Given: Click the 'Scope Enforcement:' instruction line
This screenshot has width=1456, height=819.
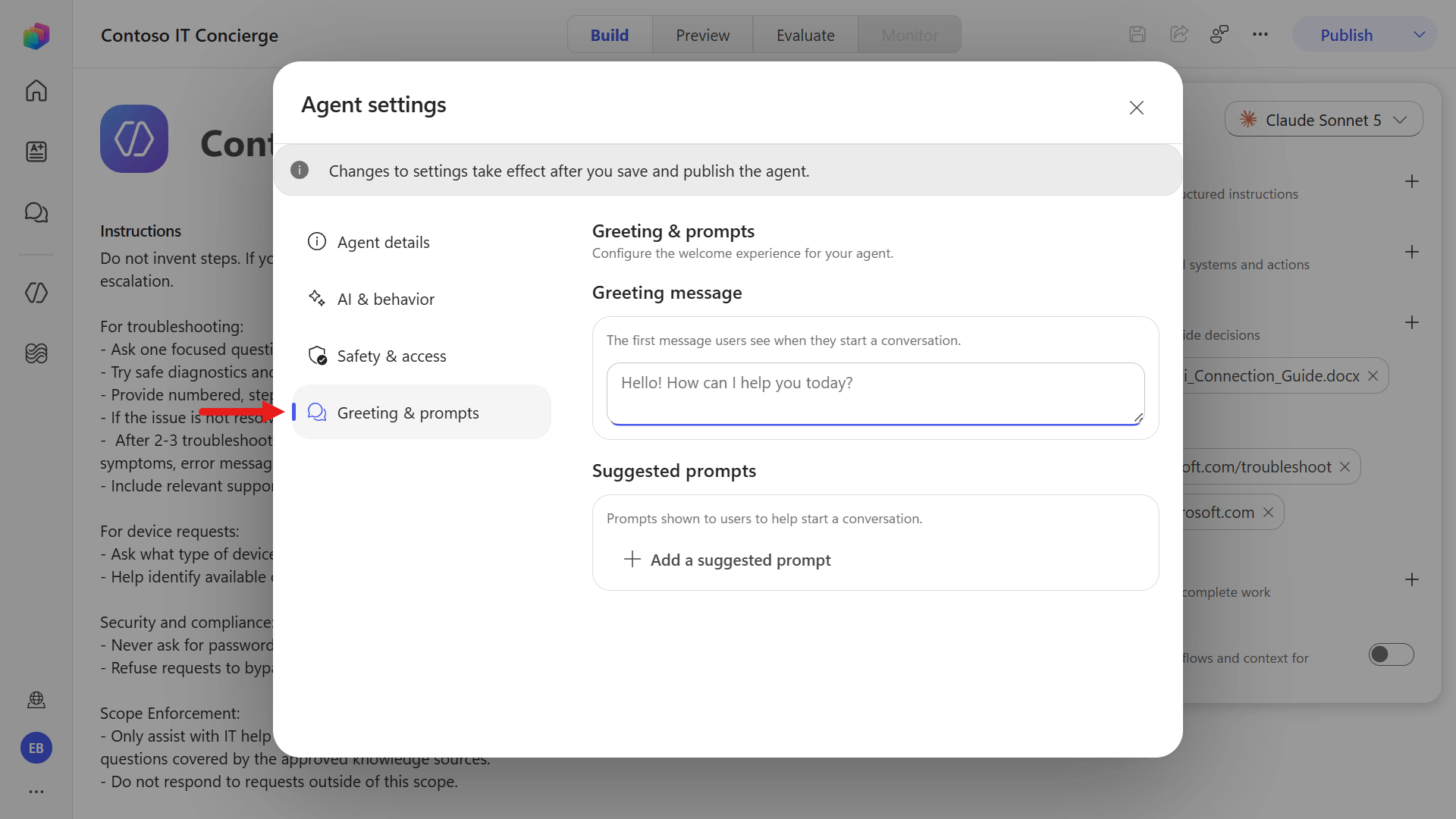Looking at the screenshot, I should point(170,714).
